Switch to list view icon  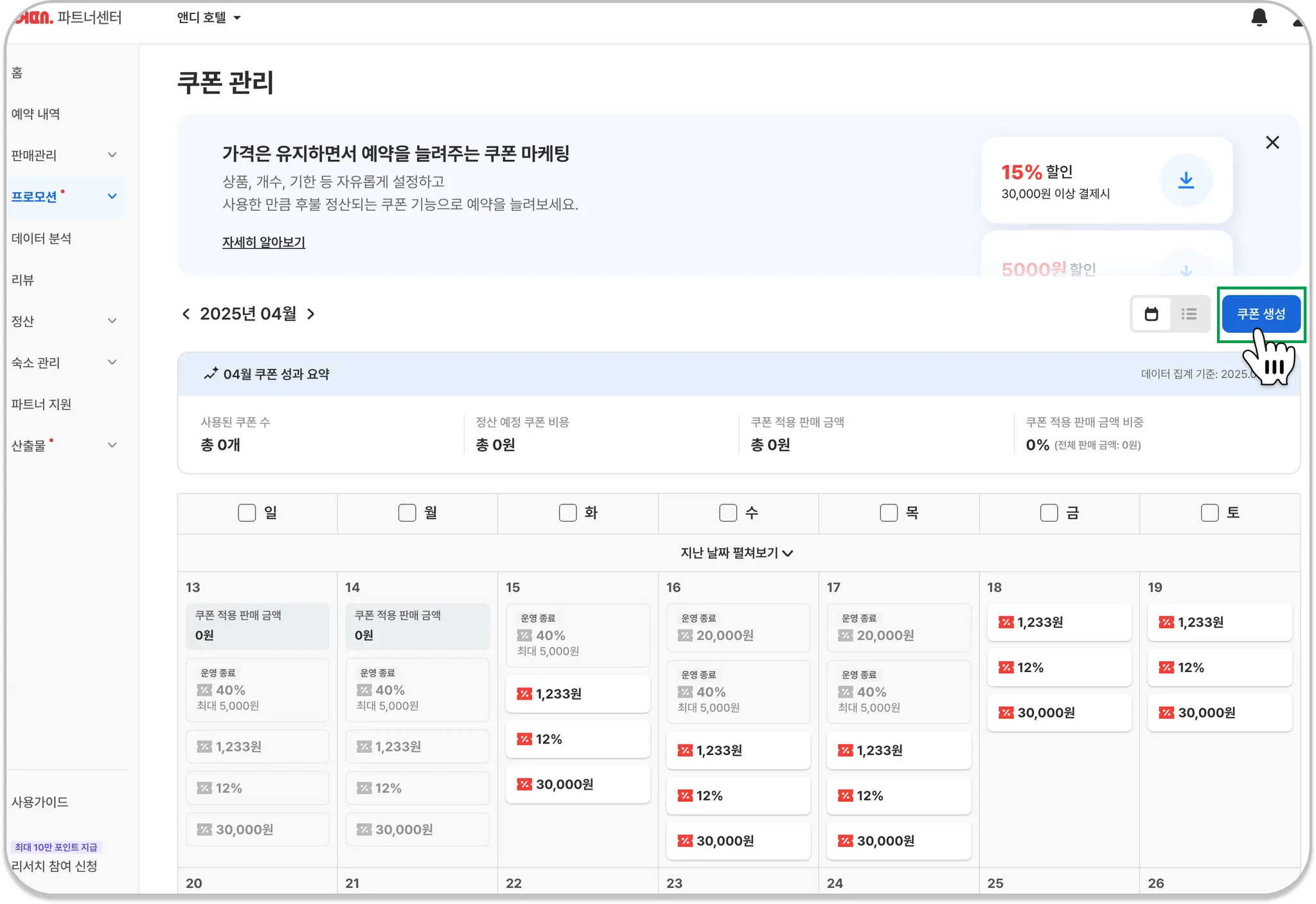tap(1189, 314)
